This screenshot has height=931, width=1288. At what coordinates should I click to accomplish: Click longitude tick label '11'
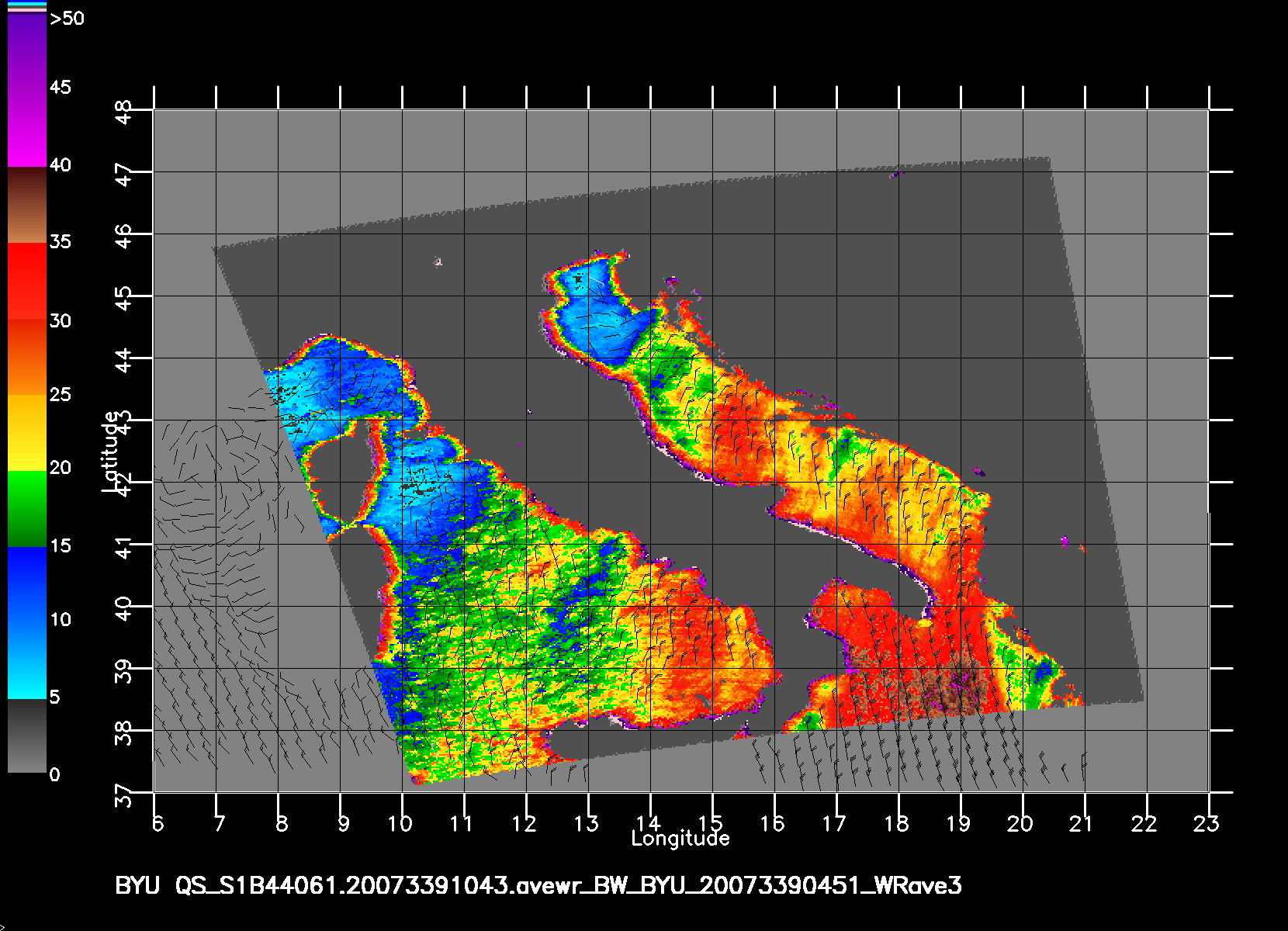coord(462,823)
